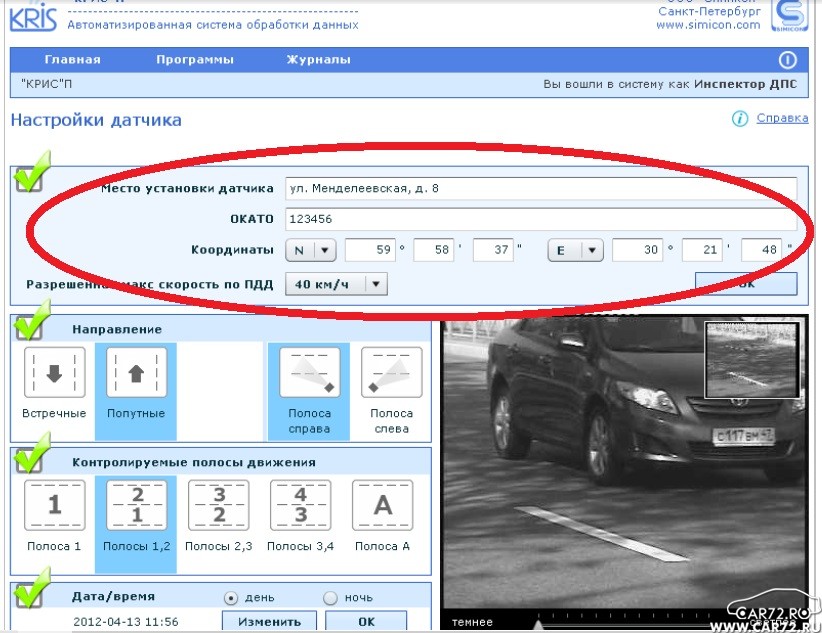The height and width of the screenshot is (633, 822).
Task: Toggle the sensor location section checkmark
Action: [x=31, y=173]
